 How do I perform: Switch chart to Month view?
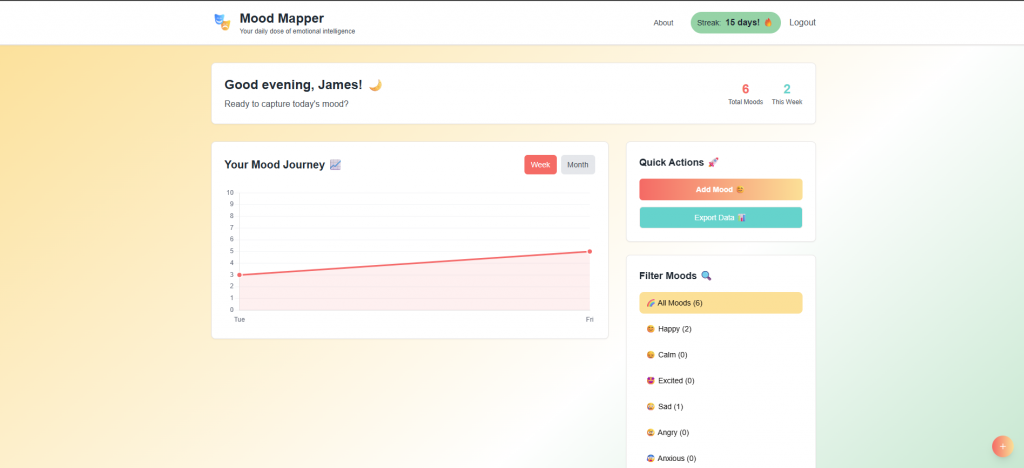click(578, 165)
